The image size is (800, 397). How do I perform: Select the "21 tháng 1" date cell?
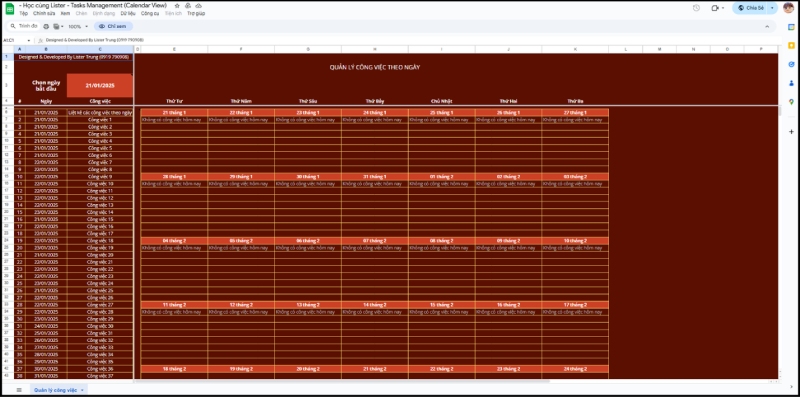pos(174,112)
